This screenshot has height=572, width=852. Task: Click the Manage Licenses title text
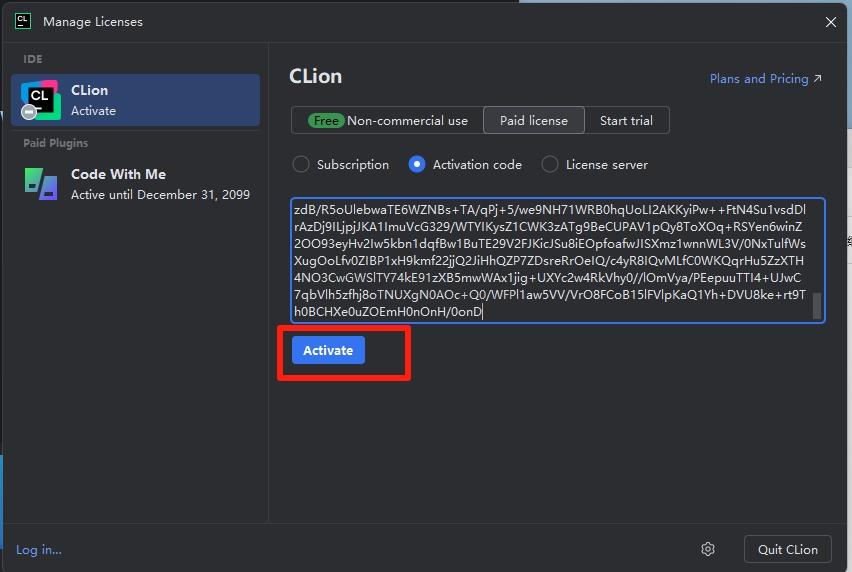93,22
